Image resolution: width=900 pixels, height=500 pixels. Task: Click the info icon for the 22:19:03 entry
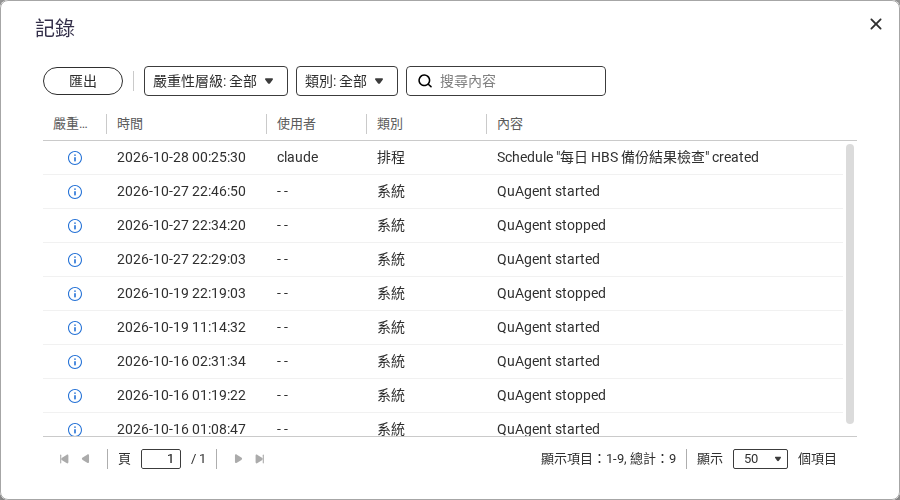pos(75,293)
